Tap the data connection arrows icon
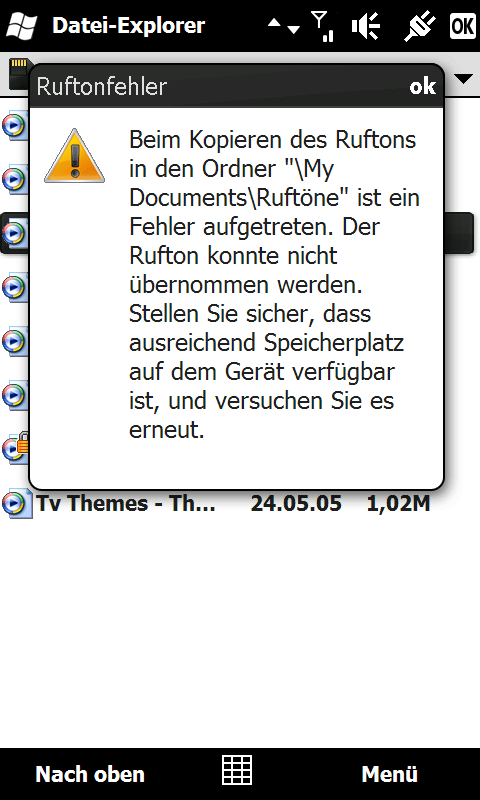The image size is (480, 800). [x=284, y=26]
